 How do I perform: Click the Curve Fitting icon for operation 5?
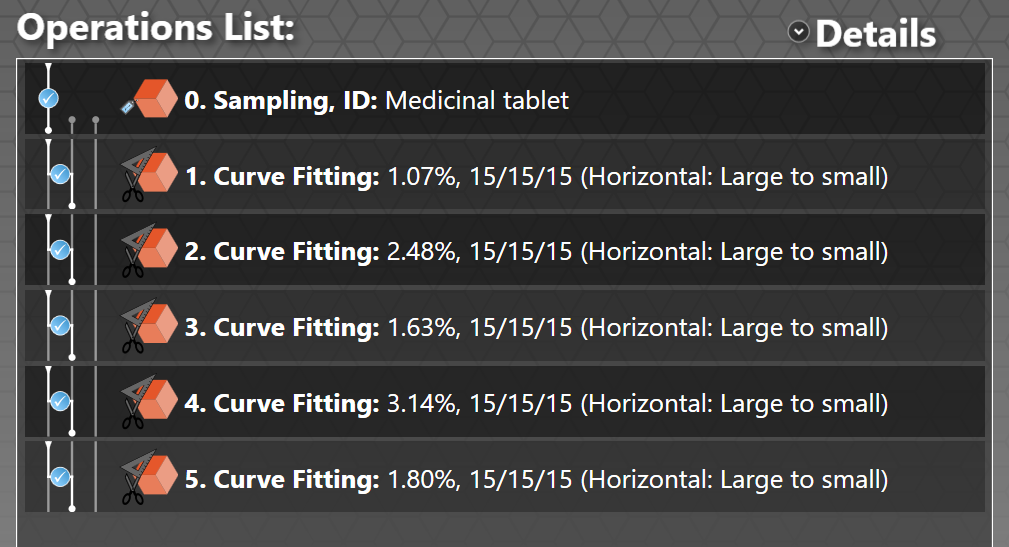[x=149, y=478]
